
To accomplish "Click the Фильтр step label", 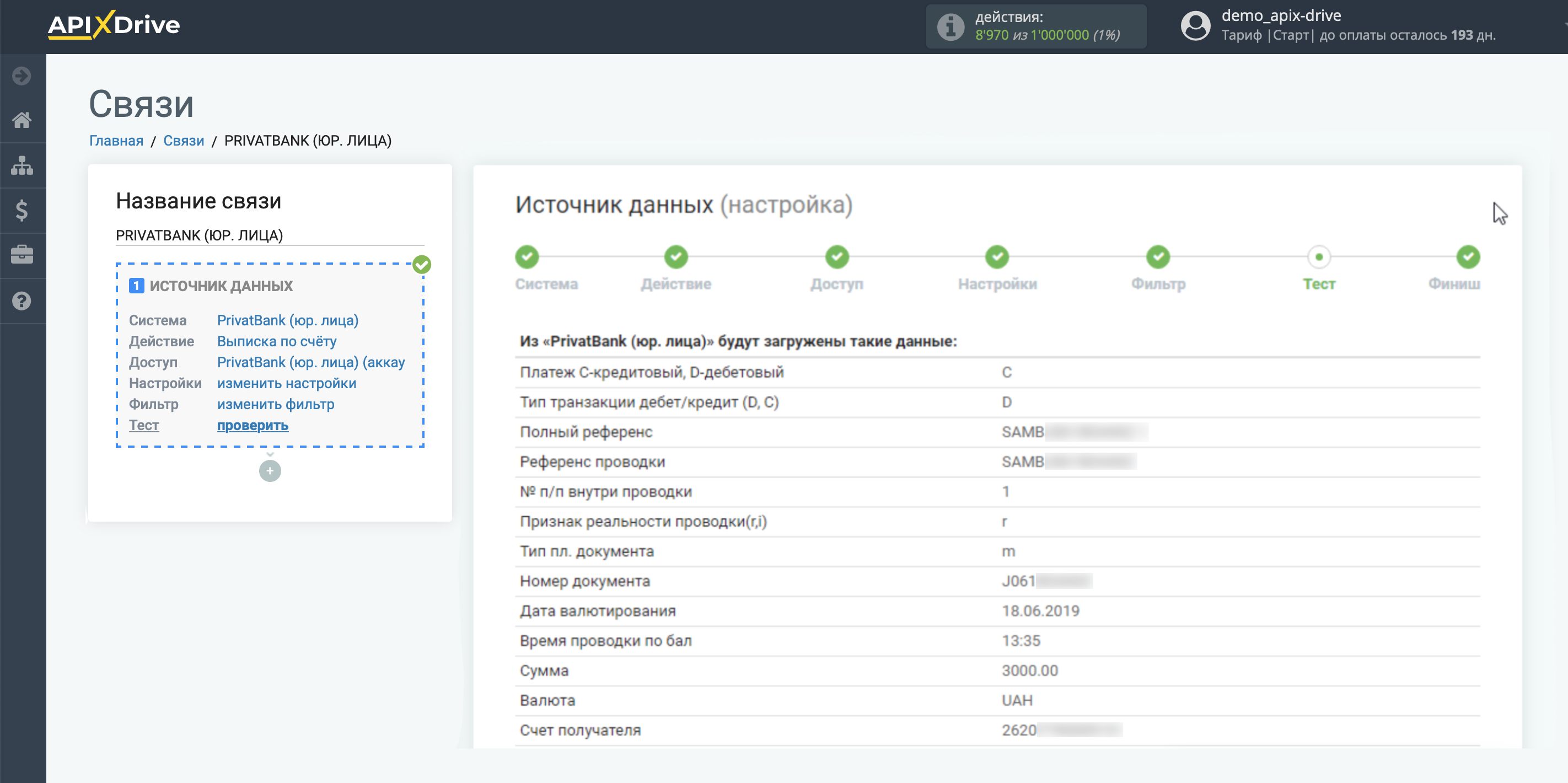I will click(1158, 285).
